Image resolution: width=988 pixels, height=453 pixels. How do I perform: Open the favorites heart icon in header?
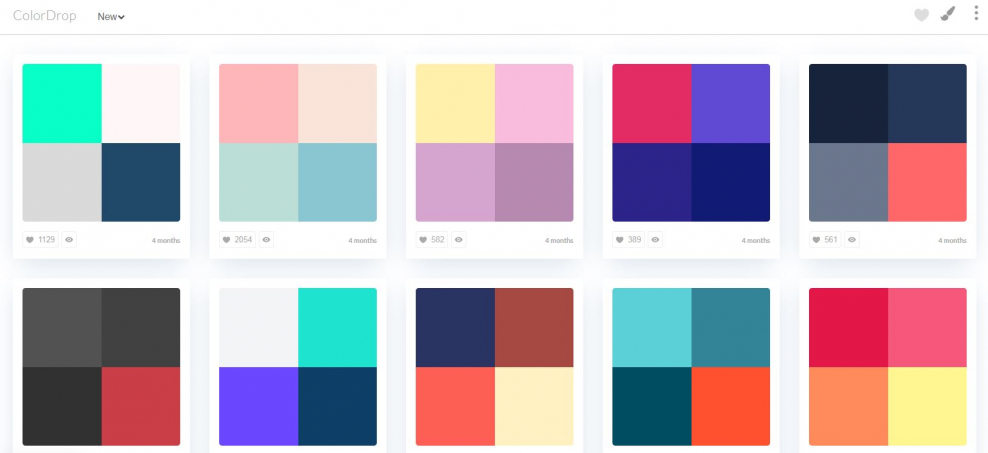point(921,15)
